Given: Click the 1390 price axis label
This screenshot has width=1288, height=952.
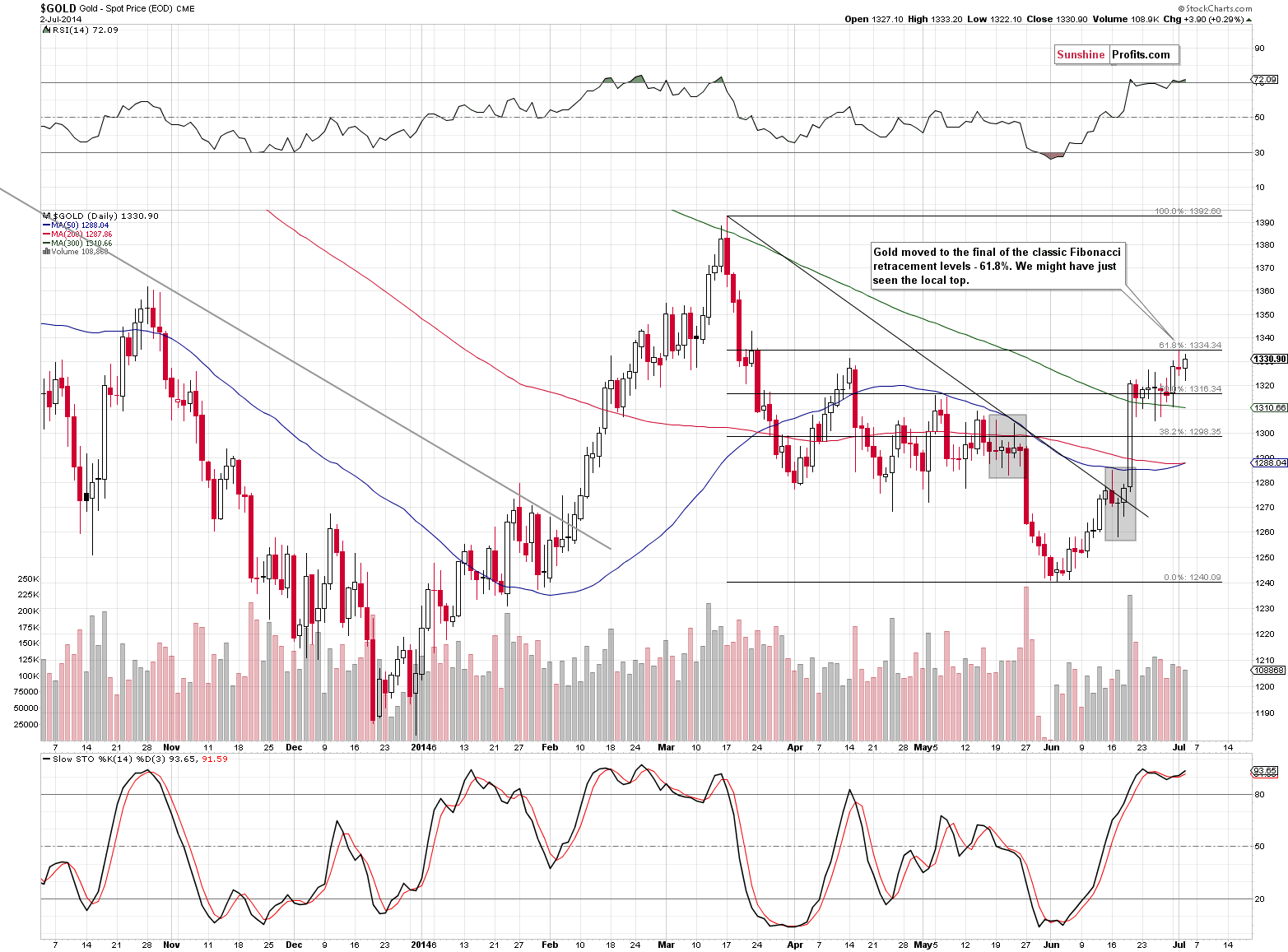Looking at the screenshot, I should coord(1265,223).
